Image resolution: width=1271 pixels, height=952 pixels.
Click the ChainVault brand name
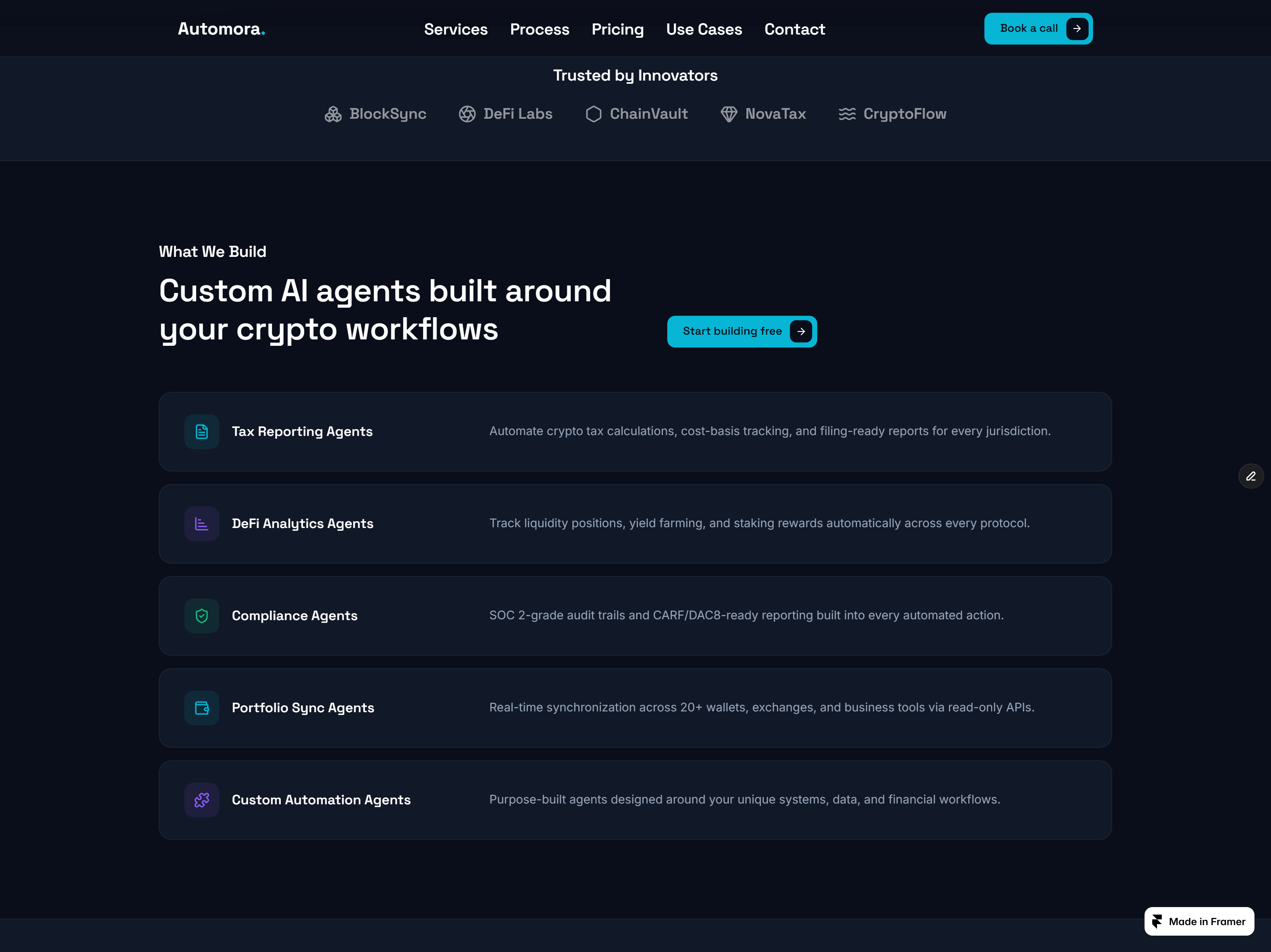[649, 114]
